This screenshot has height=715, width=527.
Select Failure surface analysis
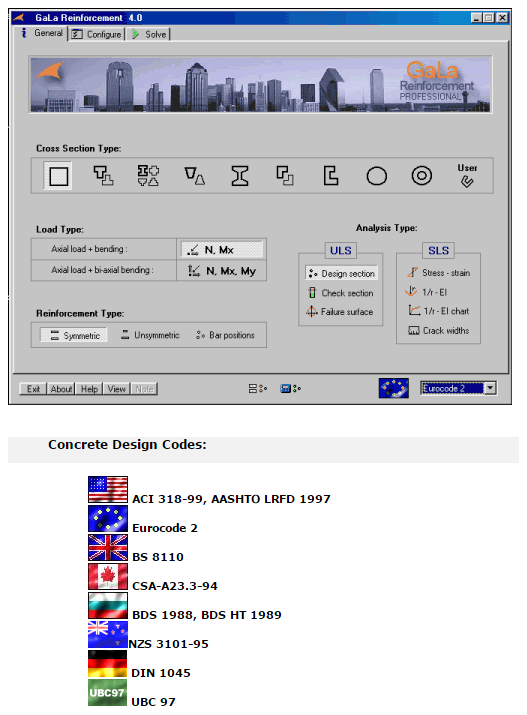[340, 312]
